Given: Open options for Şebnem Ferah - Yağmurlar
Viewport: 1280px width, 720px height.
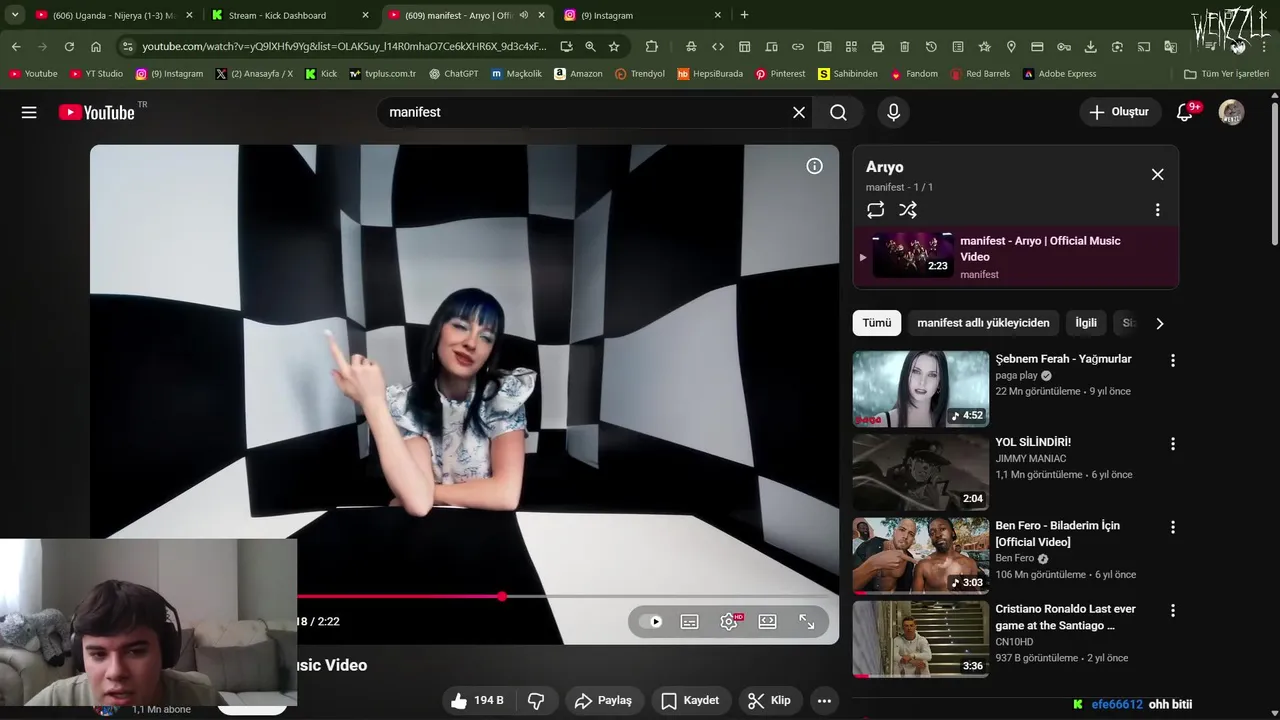Looking at the screenshot, I should pos(1173,360).
